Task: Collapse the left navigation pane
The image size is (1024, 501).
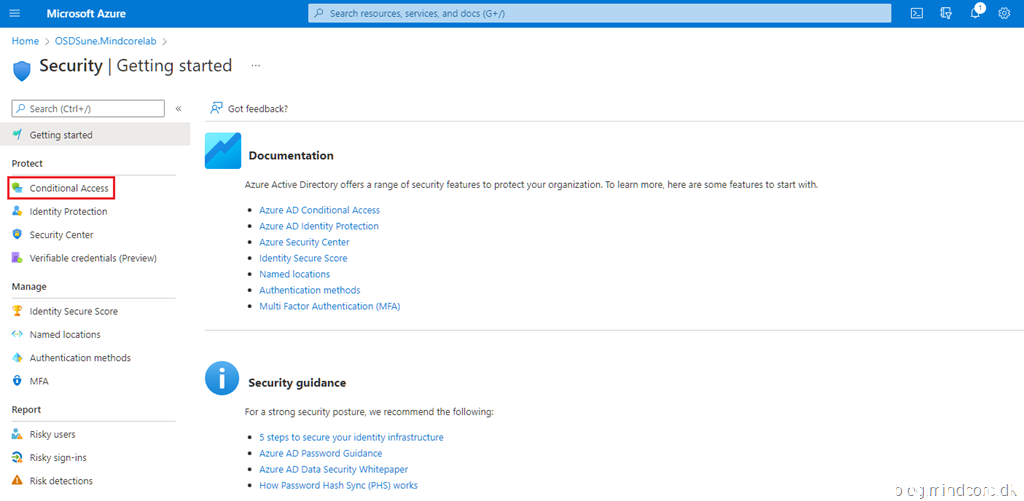Action: click(x=178, y=108)
